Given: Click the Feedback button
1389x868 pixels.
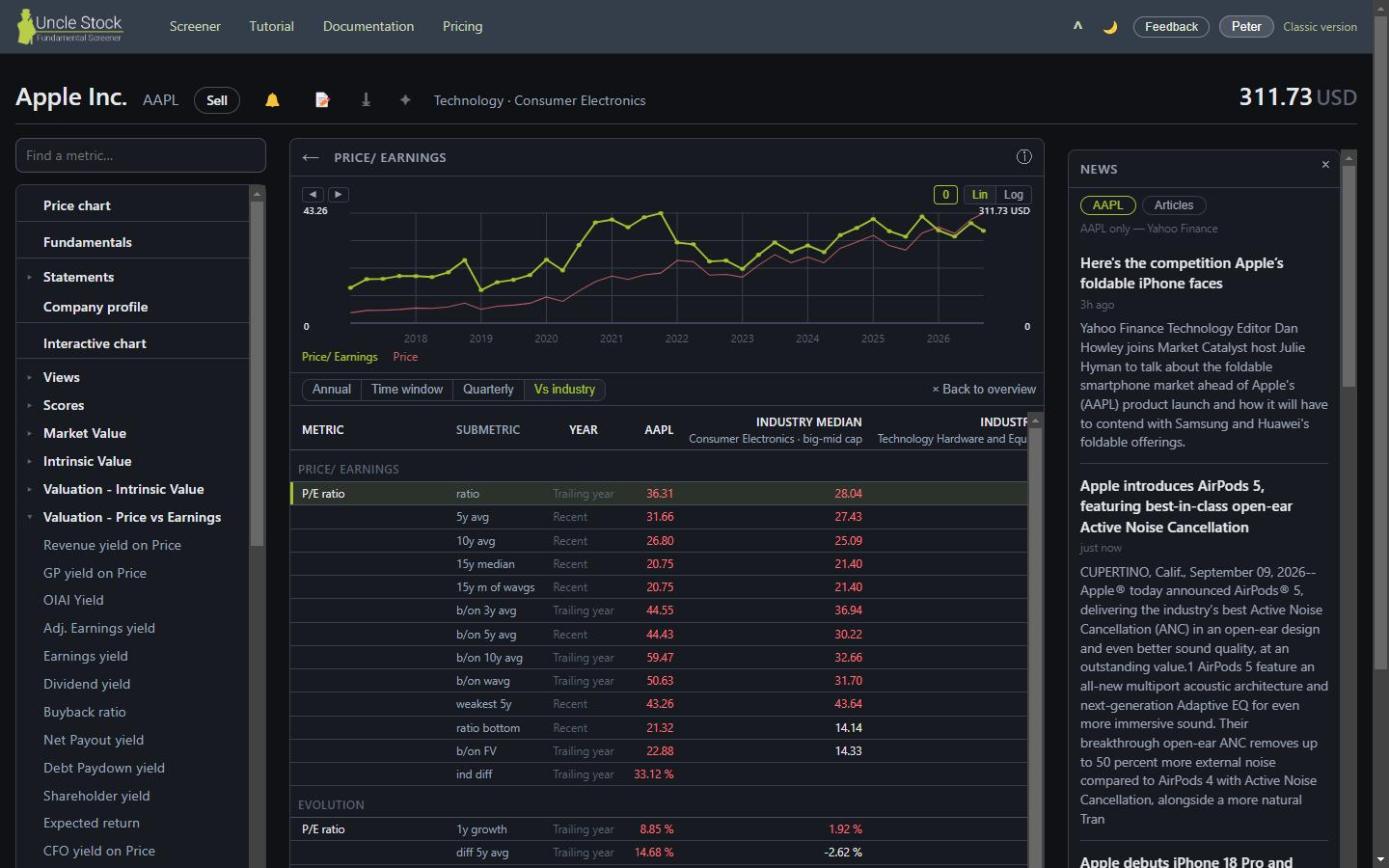Looking at the screenshot, I should (1171, 27).
